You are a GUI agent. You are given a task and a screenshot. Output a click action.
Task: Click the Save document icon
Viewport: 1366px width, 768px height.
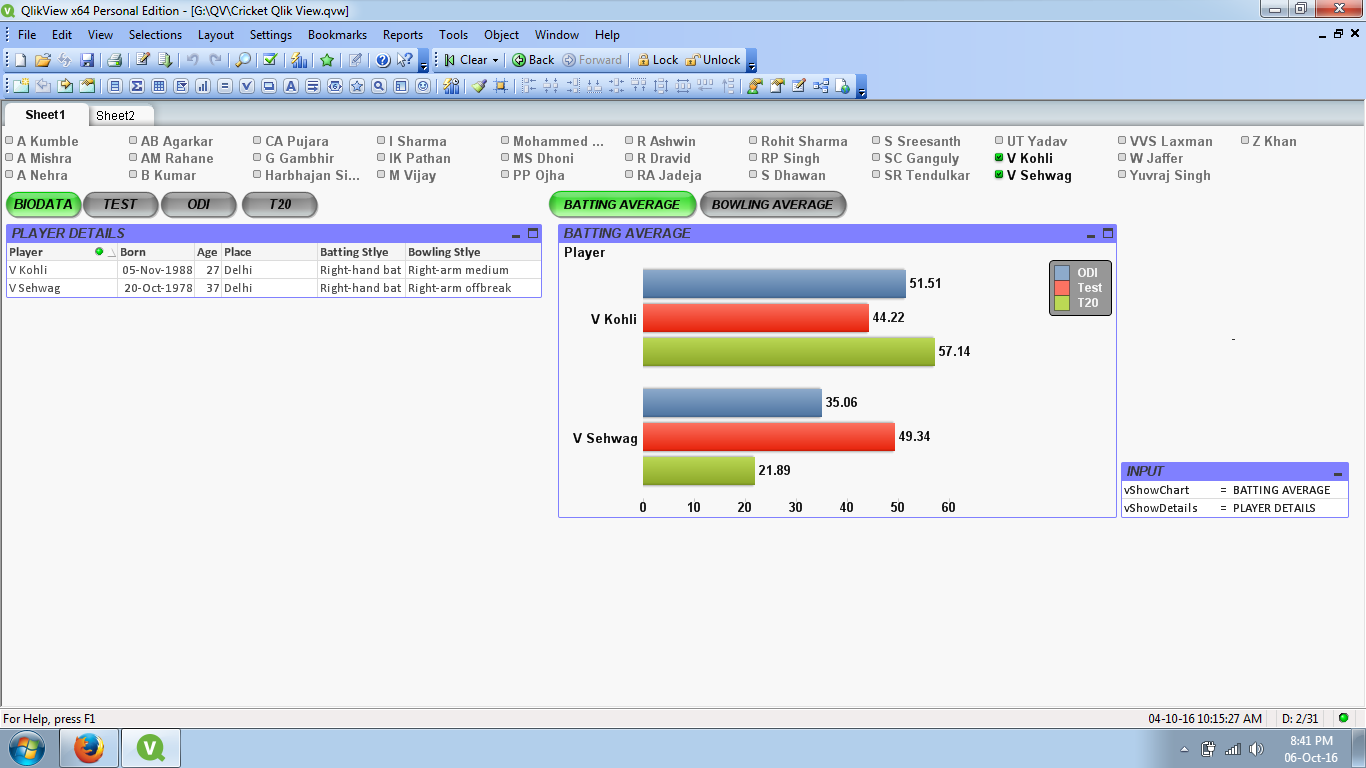coord(87,60)
